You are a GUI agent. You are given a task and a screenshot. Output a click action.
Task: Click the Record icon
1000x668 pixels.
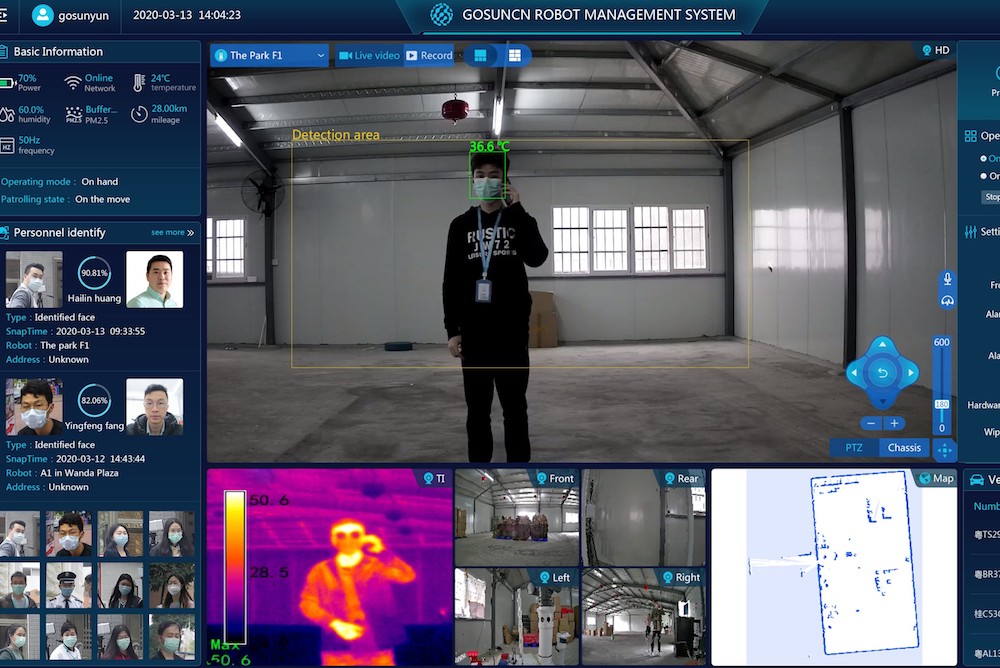pos(412,56)
